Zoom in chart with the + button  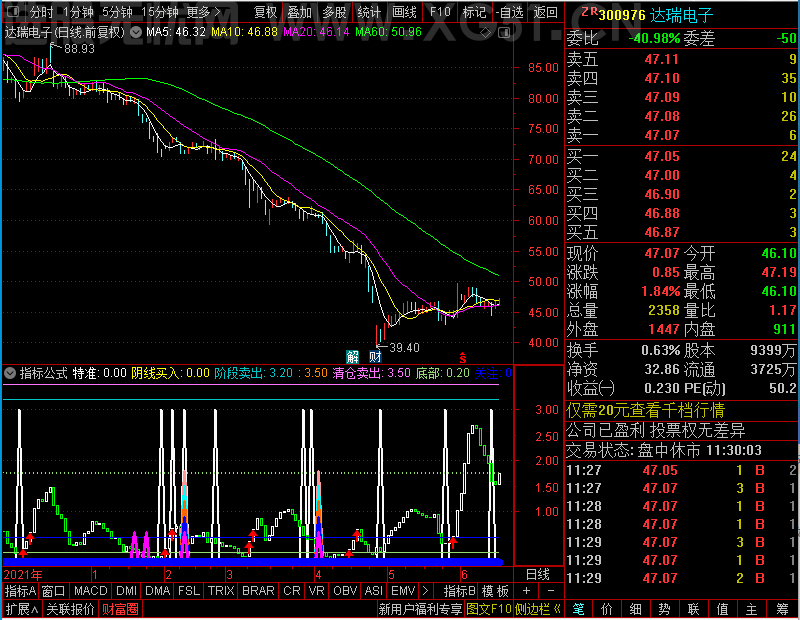[x=527, y=591]
